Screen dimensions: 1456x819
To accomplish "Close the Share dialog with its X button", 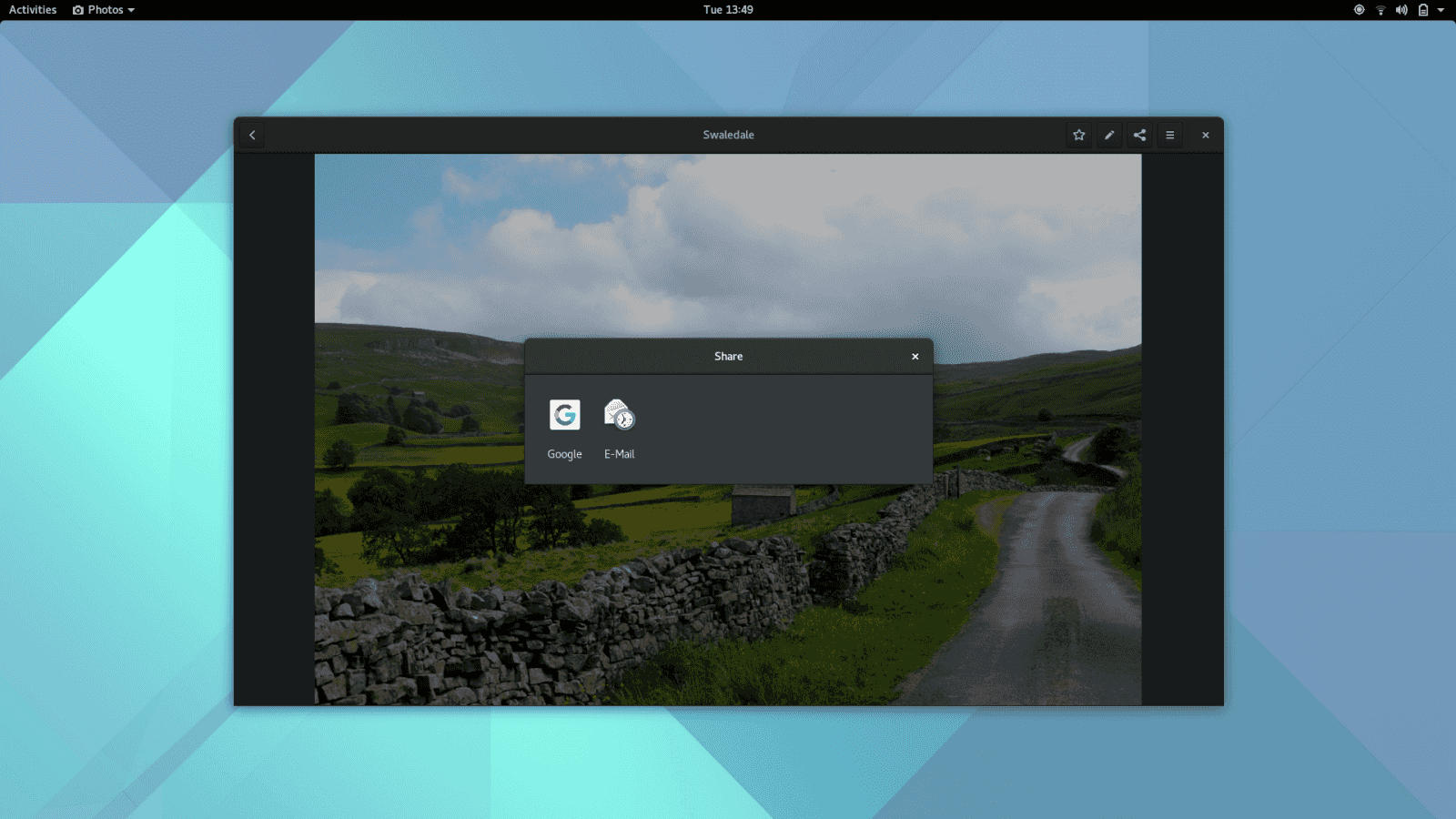I will 915,356.
